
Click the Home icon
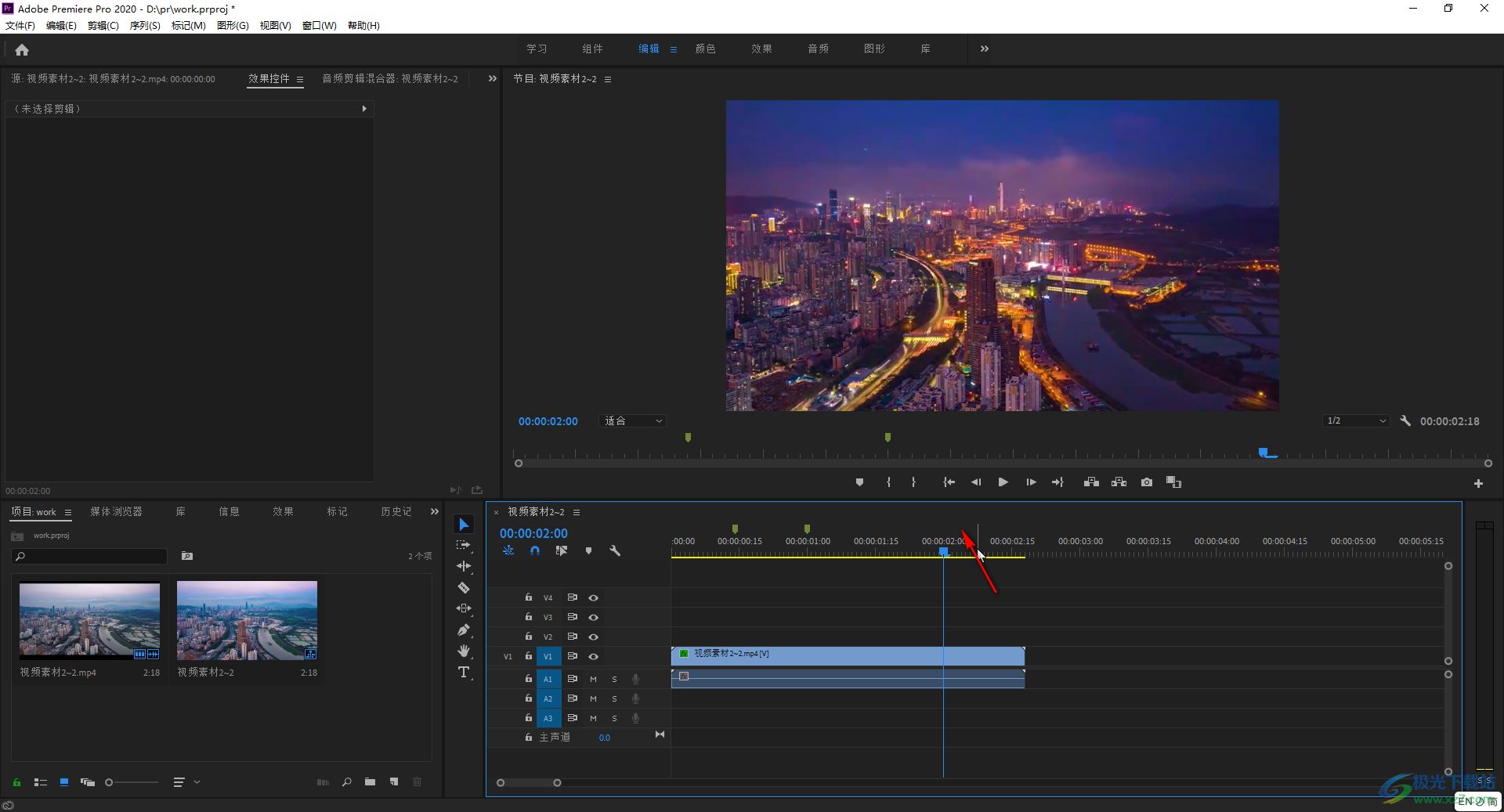point(22,49)
